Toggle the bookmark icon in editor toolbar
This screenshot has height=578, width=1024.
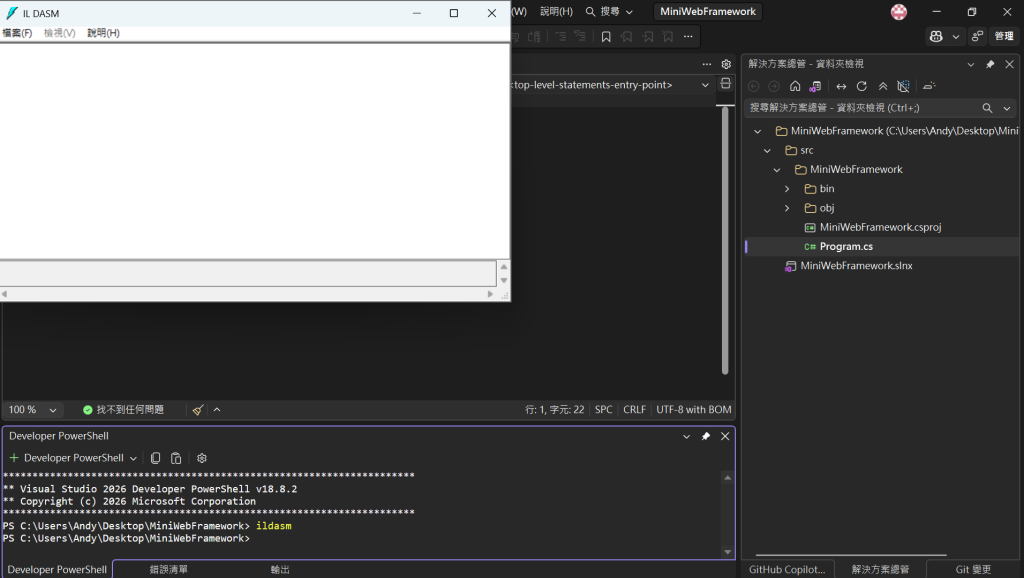click(606, 37)
